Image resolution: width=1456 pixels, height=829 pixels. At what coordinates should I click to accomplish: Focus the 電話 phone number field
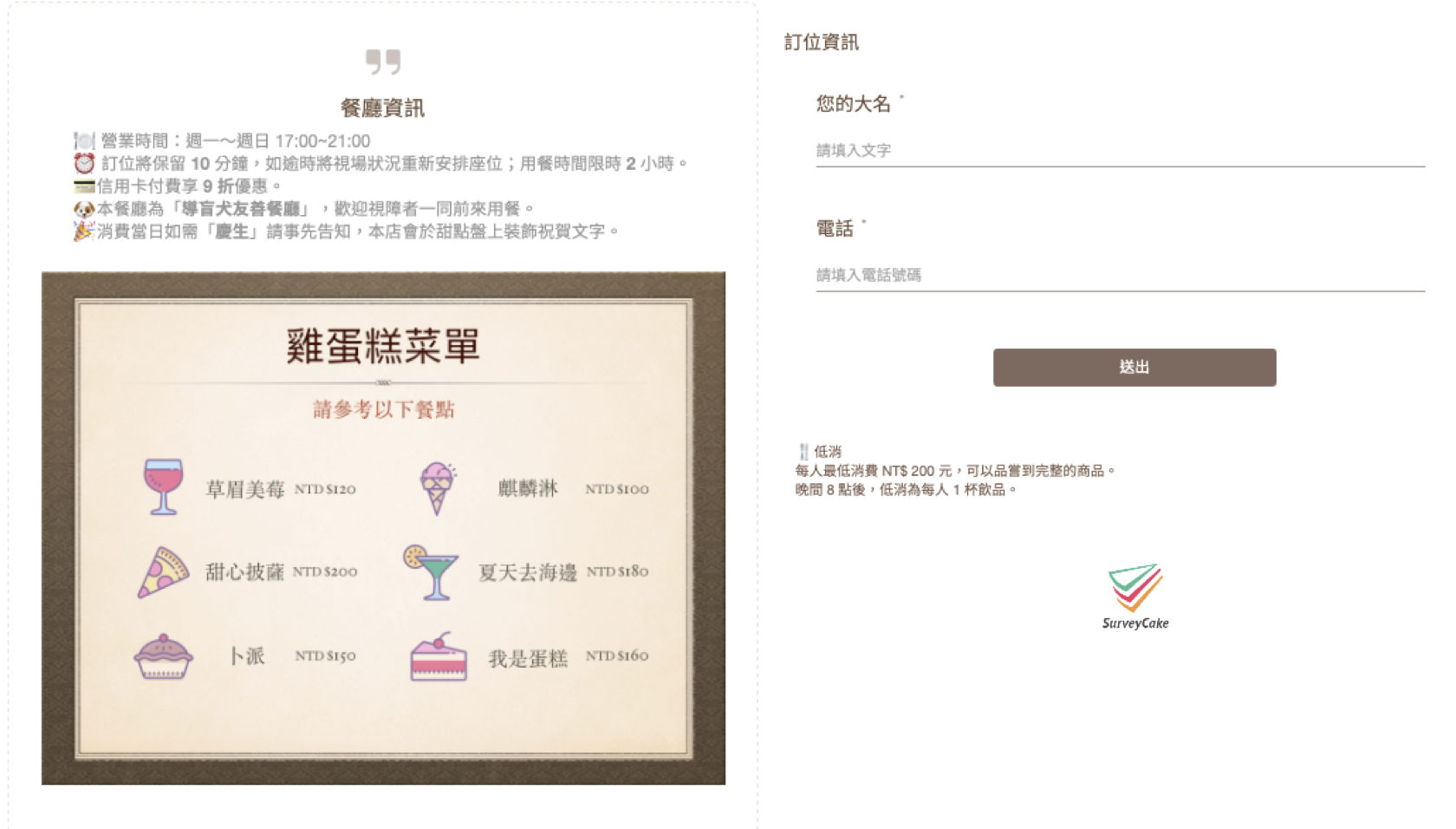[1120, 276]
